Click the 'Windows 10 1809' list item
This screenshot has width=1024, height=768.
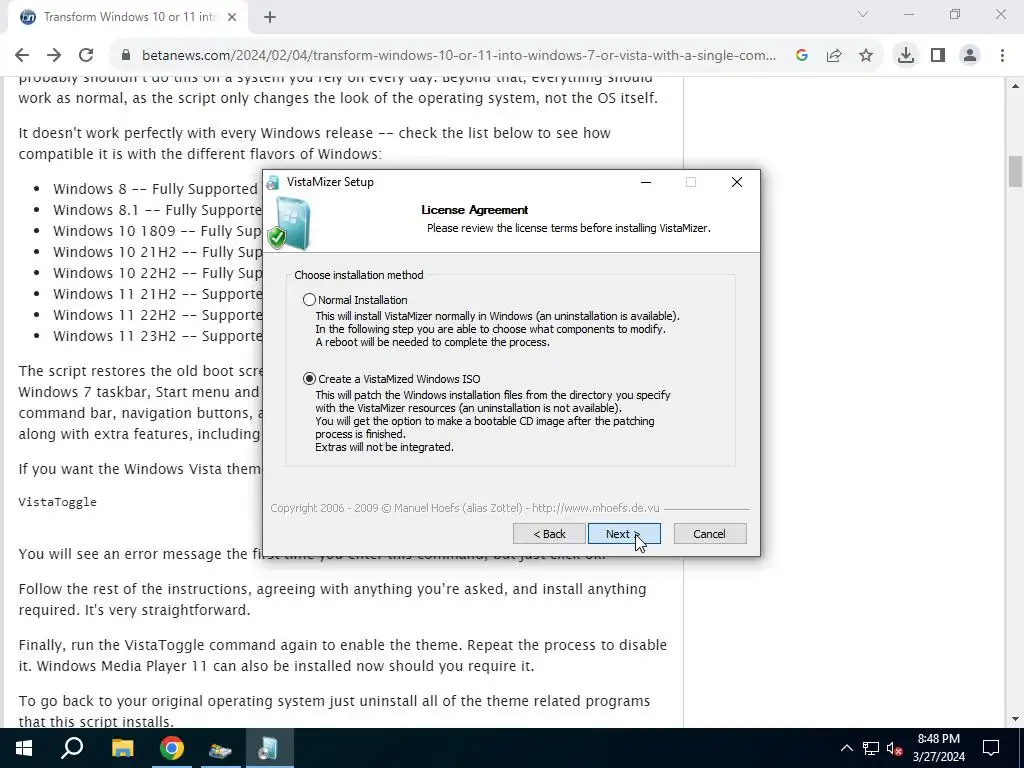[157, 231]
